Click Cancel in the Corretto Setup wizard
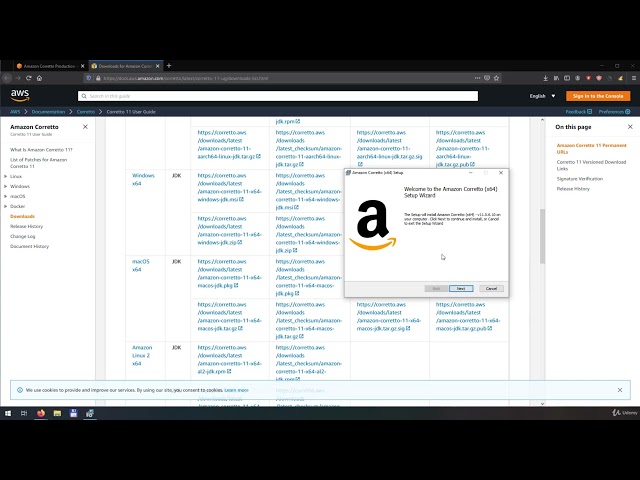The image size is (640, 480). coord(491,289)
